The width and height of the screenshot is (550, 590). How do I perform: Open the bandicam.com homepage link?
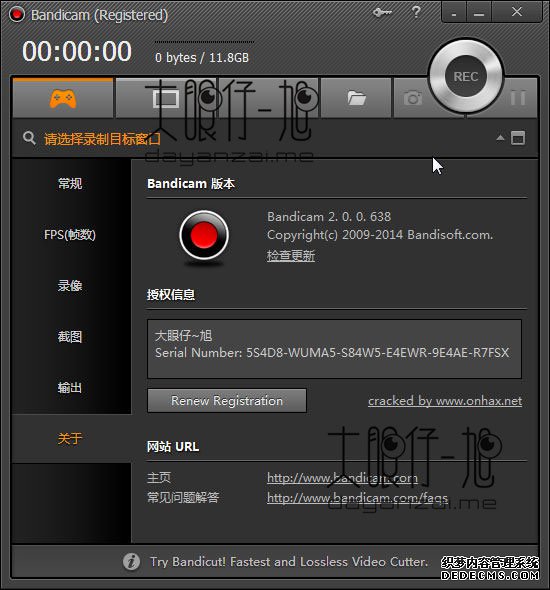[342, 478]
